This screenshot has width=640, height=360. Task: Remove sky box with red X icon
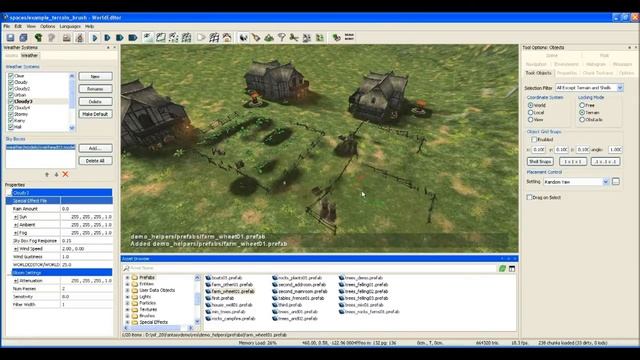[65, 174]
